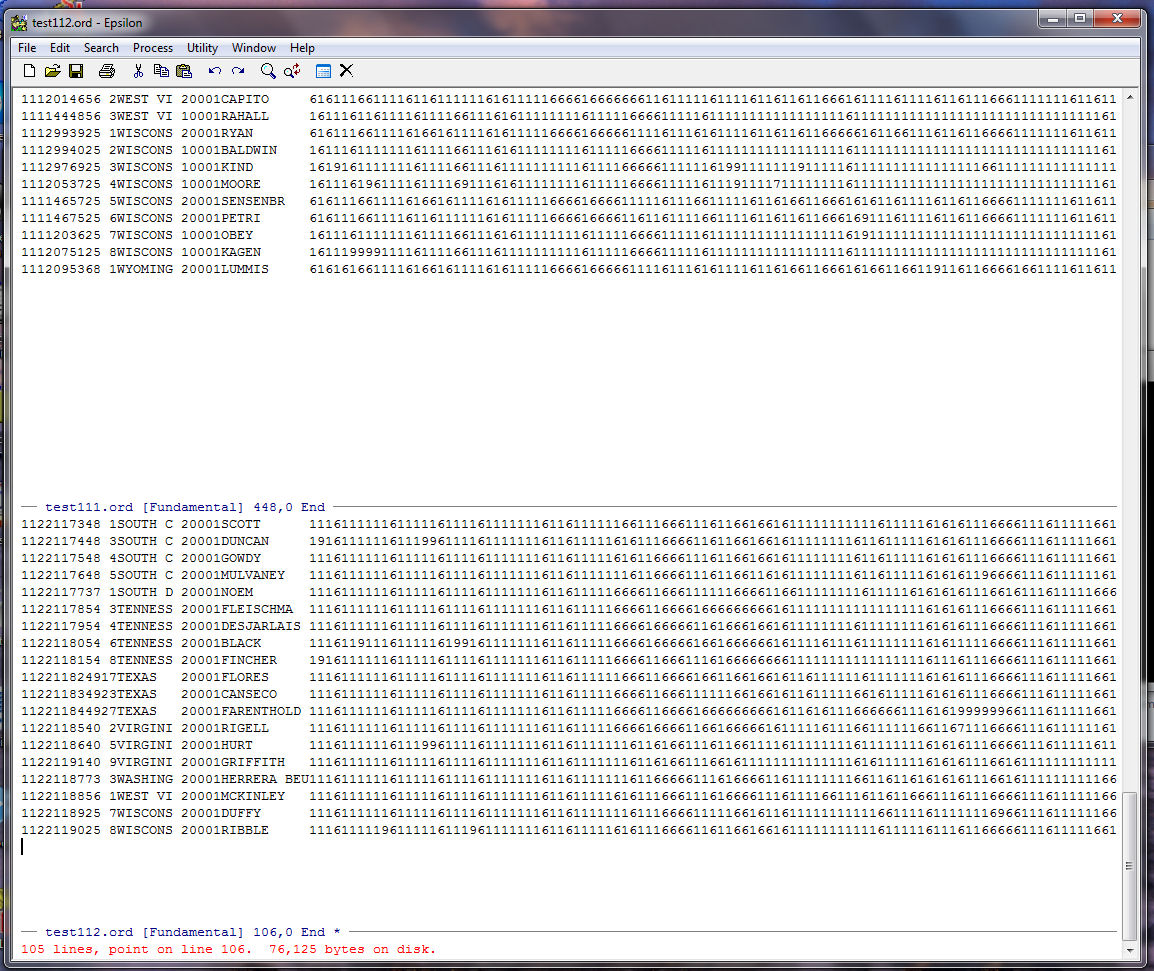The height and width of the screenshot is (971, 1154).
Task: Click the search-and-replace toolbar icon
Action: (x=292, y=71)
